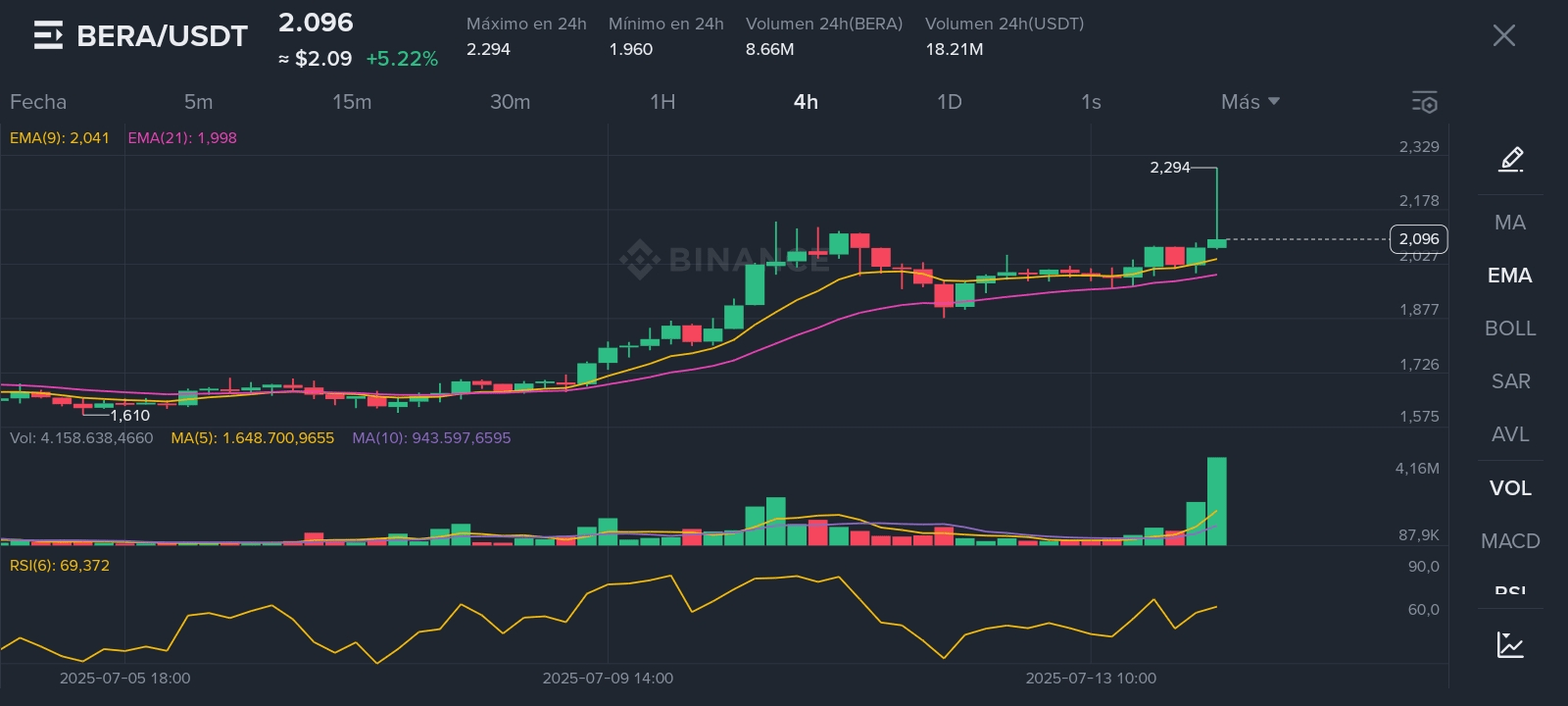Viewport: 1568px width, 706px height.
Task: Toggle the AVL indicator
Action: coord(1510,434)
